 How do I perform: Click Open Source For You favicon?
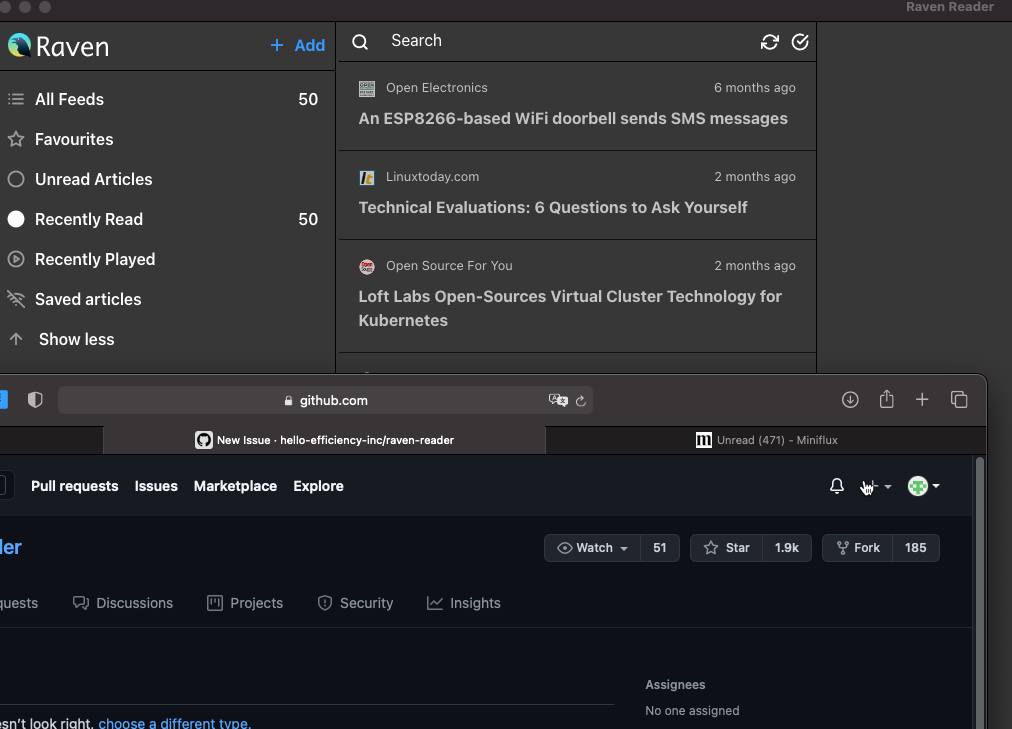point(367,266)
